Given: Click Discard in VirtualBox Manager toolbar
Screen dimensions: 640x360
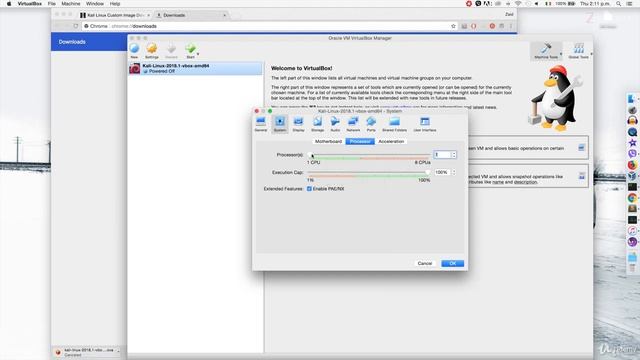Looking at the screenshot, I should [171, 51].
